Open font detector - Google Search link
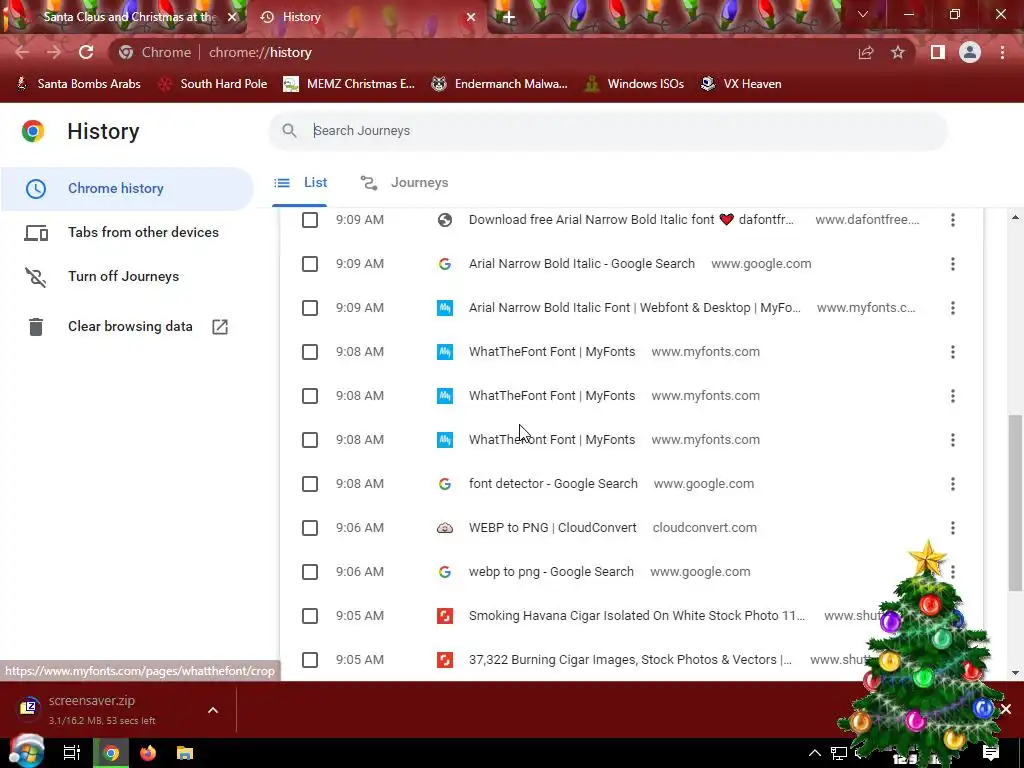Viewport: 1024px width, 768px height. coord(553,484)
